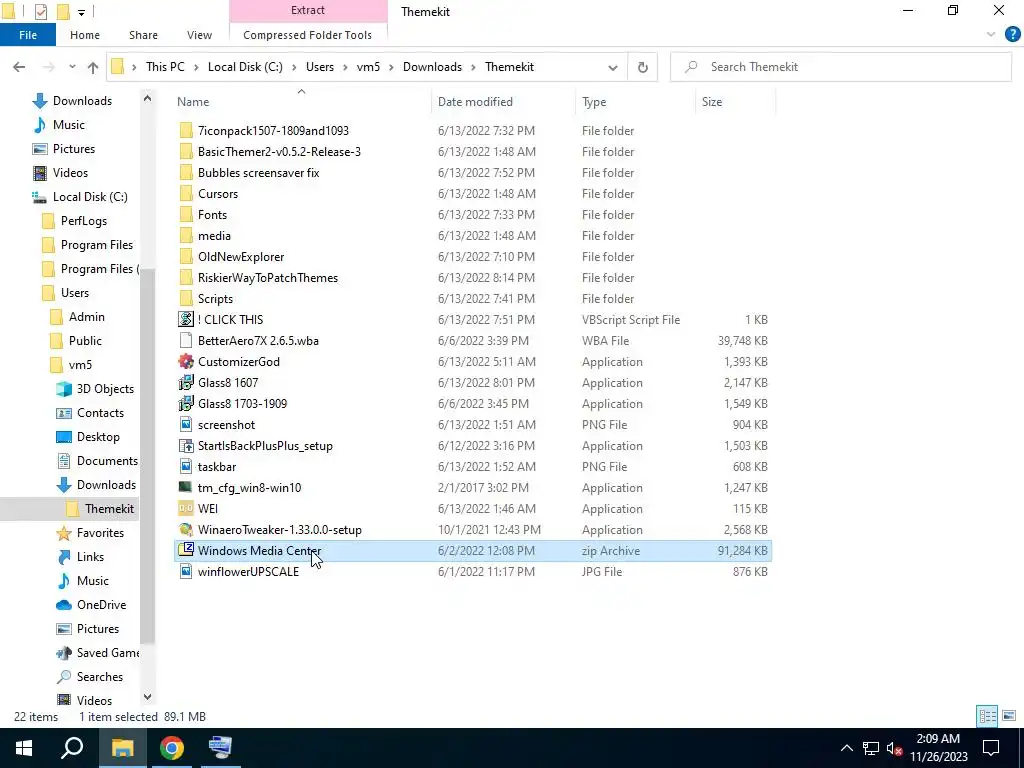
Task: Click the Extract contextual tab
Action: coord(308,10)
